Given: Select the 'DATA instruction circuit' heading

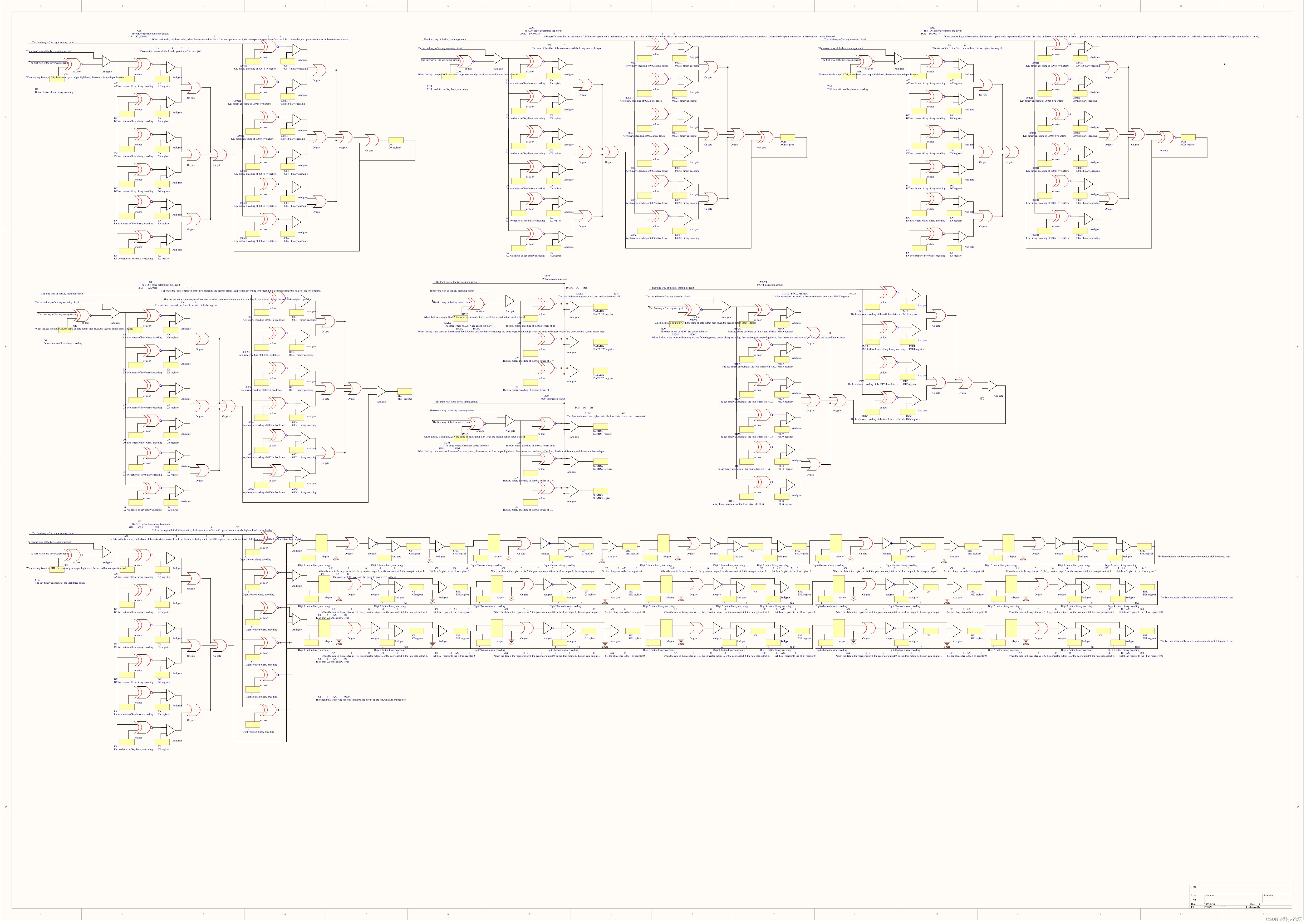Looking at the screenshot, I should click(x=553, y=279).
